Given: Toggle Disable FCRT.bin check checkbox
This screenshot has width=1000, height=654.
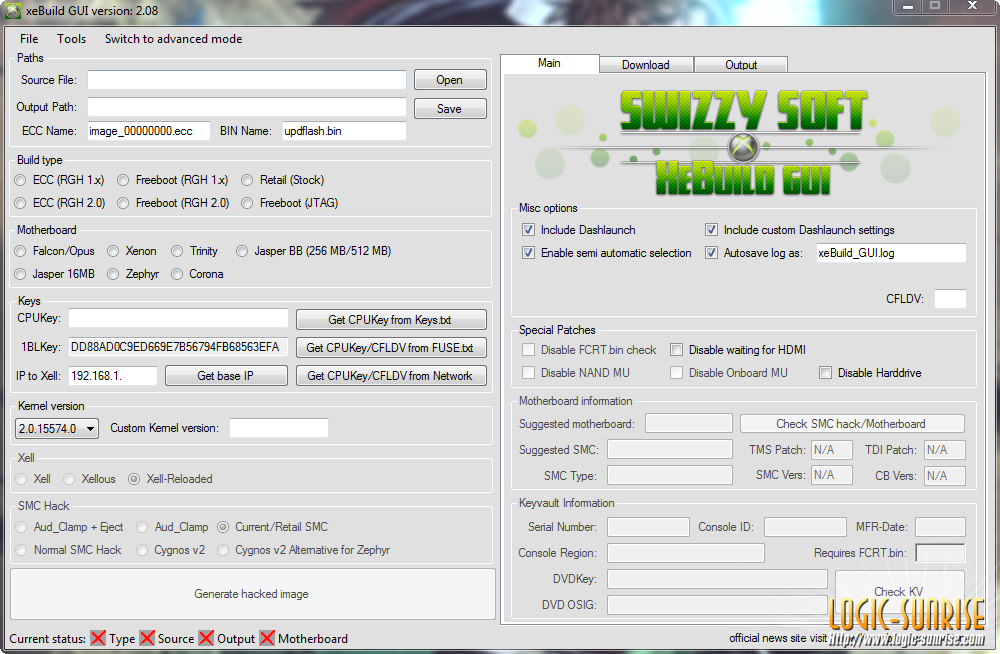Looking at the screenshot, I should 528,350.
